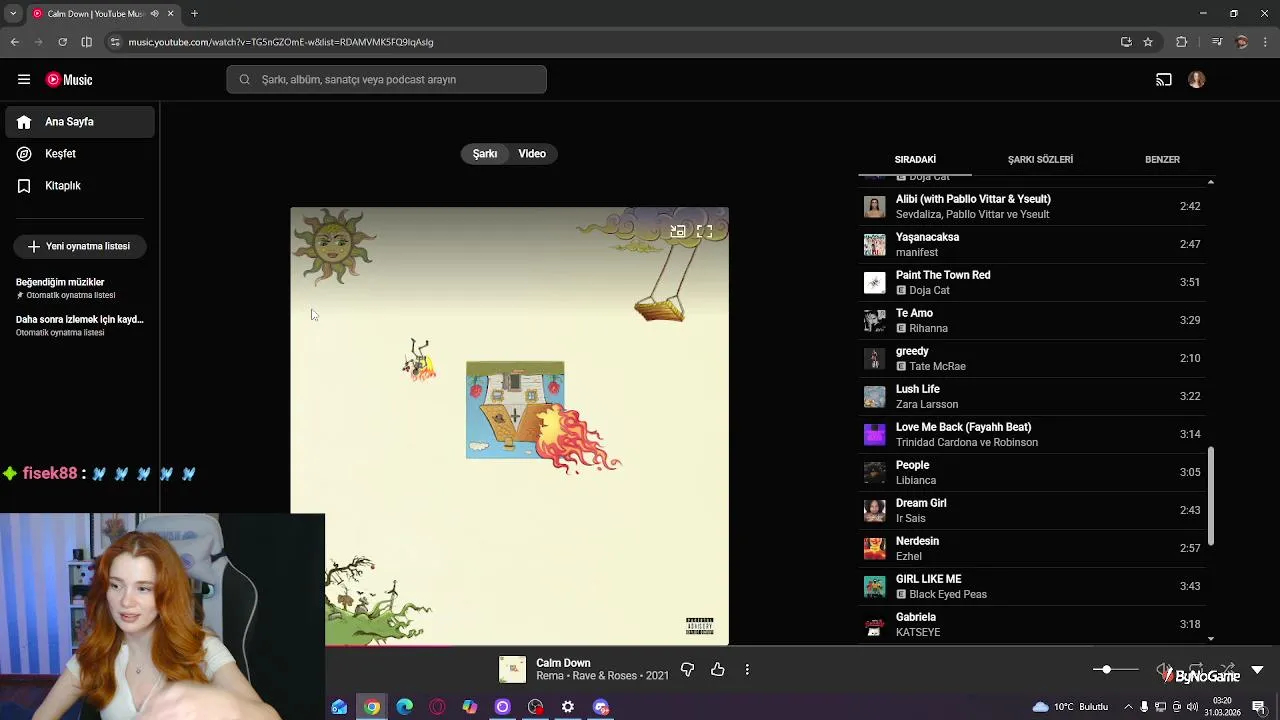The width and height of the screenshot is (1280, 720).
Task: Open Chrome three-dot menu
Action: tap(1265, 42)
